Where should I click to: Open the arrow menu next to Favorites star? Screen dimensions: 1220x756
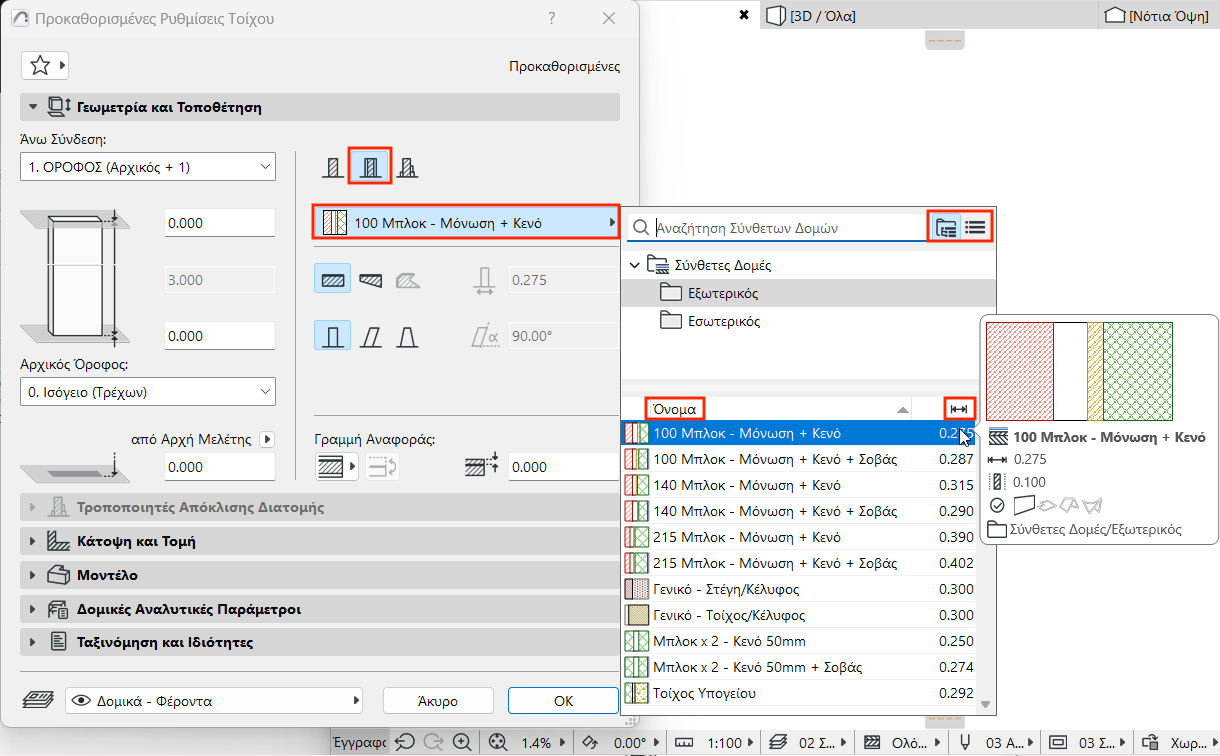[63, 66]
